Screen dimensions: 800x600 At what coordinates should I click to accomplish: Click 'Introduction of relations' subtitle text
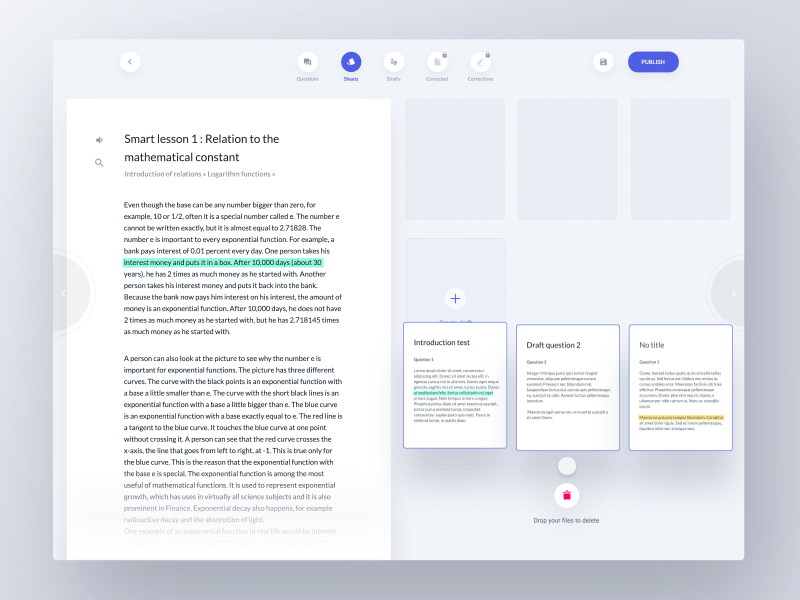(163, 174)
